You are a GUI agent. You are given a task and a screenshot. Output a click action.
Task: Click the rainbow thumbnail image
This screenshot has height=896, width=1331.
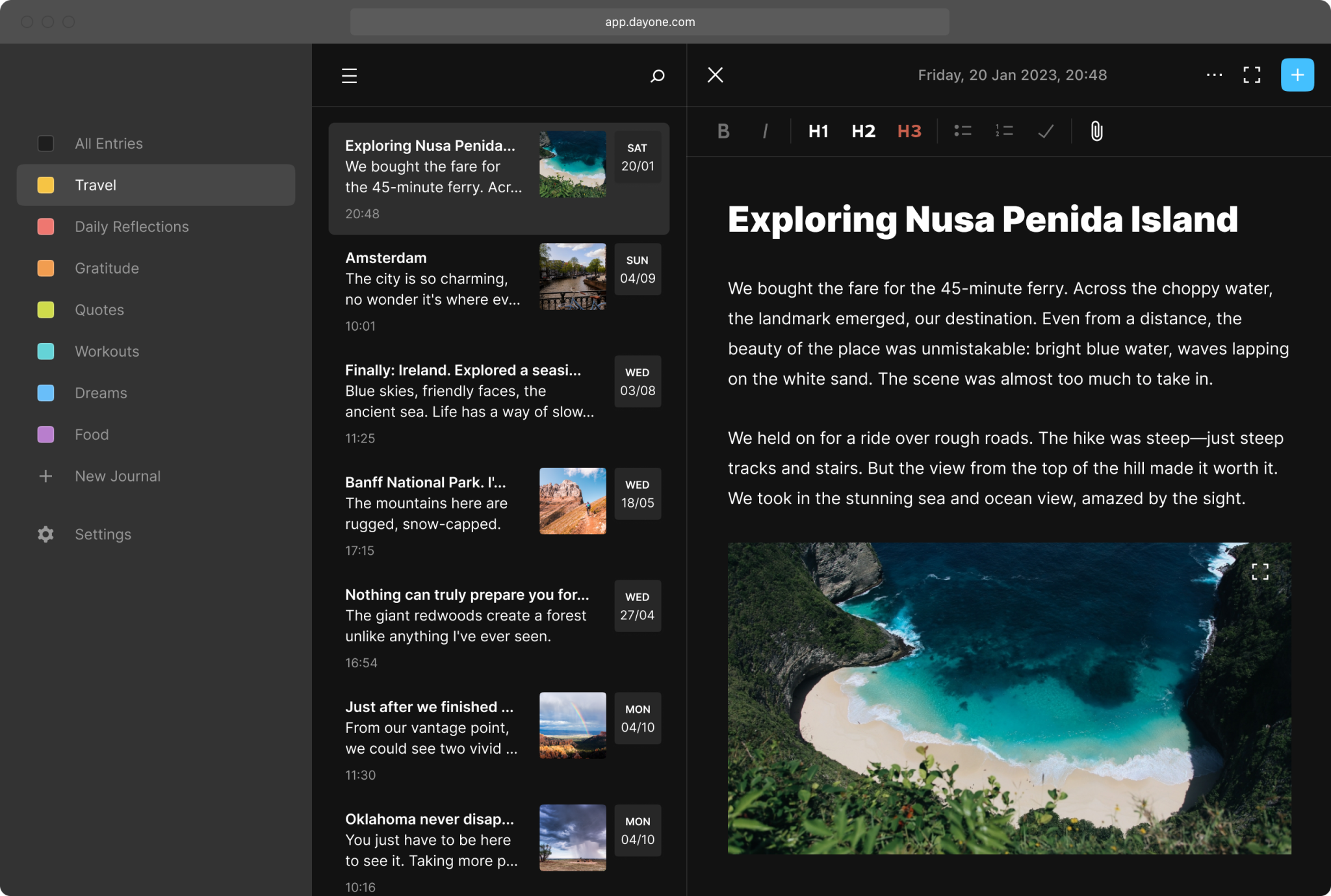click(x=573, y=726)
